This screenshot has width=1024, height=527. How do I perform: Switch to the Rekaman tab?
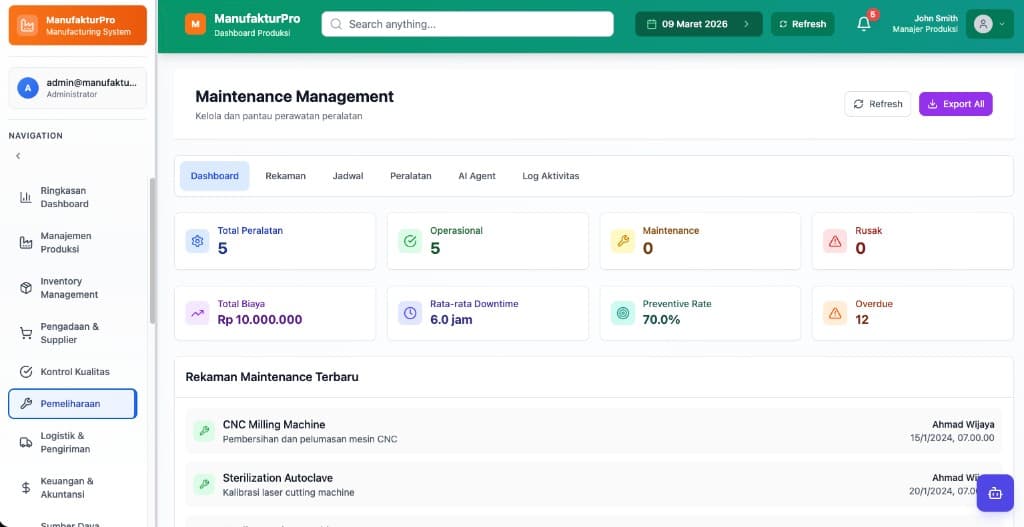coord(285,176)
